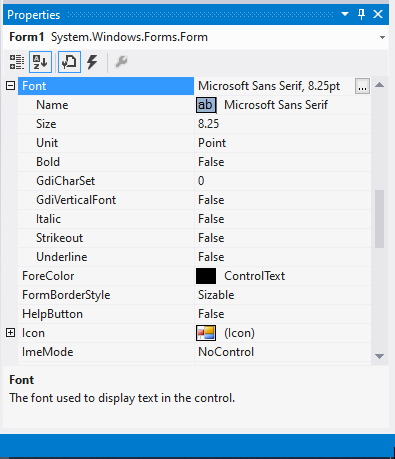
Task: Open font dialog with ellipsis button
Action: [362, 86]
